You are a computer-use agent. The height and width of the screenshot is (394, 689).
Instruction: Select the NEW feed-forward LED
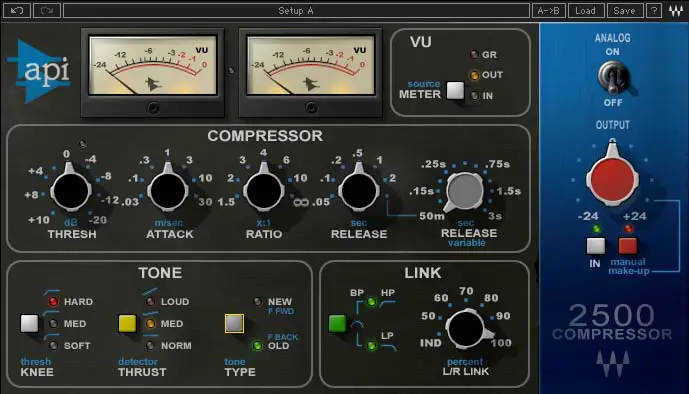[257, 301]
